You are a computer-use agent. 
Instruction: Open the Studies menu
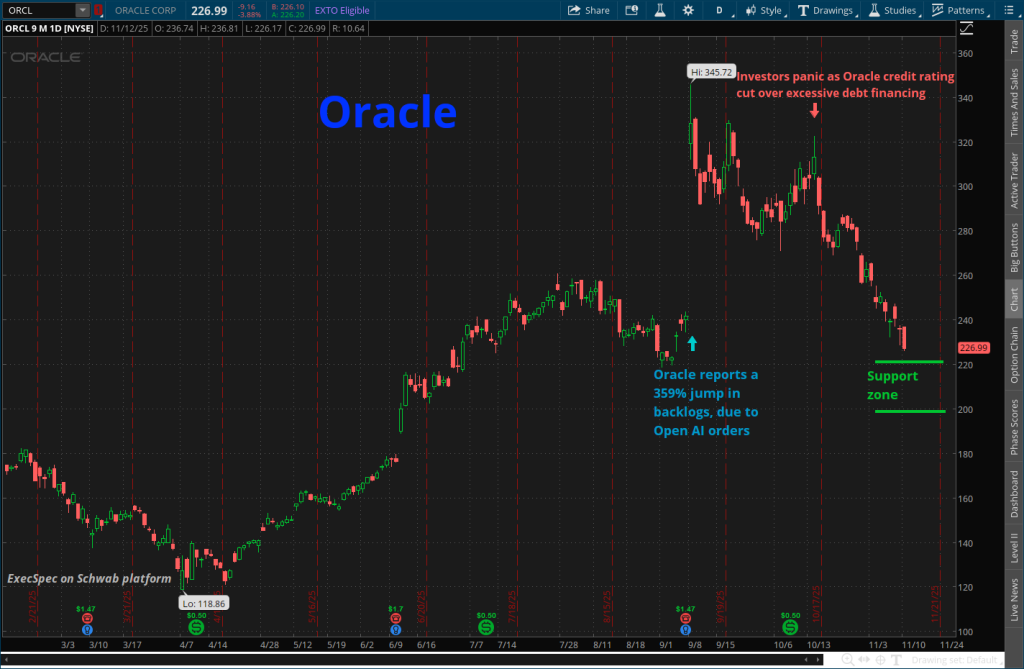[893, 10]
